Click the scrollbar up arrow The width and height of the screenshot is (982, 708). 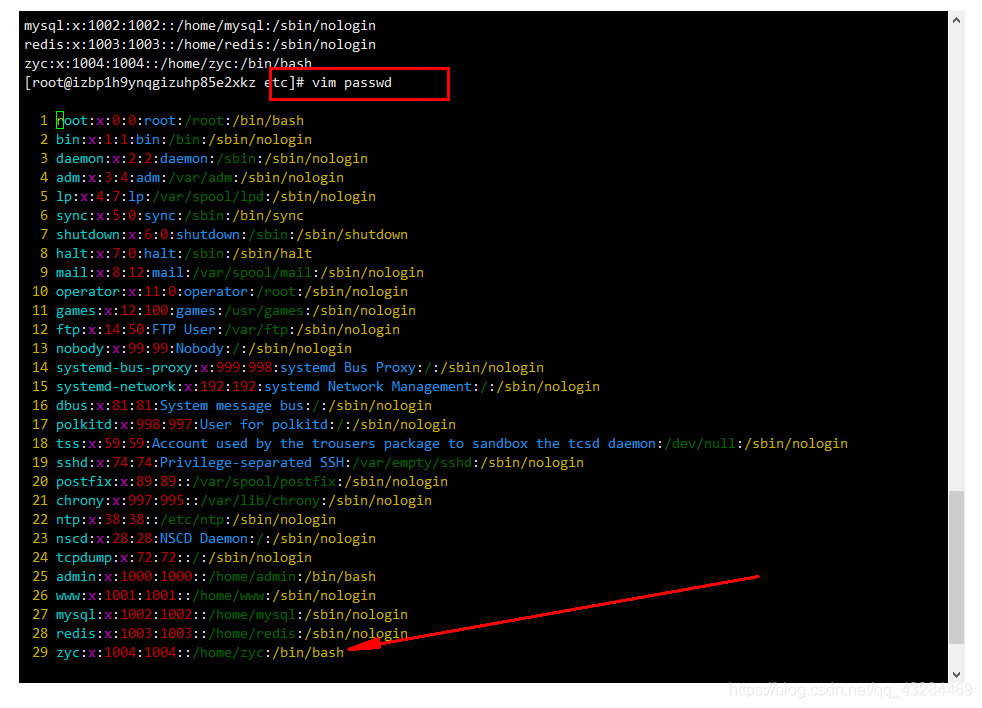tap(956, 20)
